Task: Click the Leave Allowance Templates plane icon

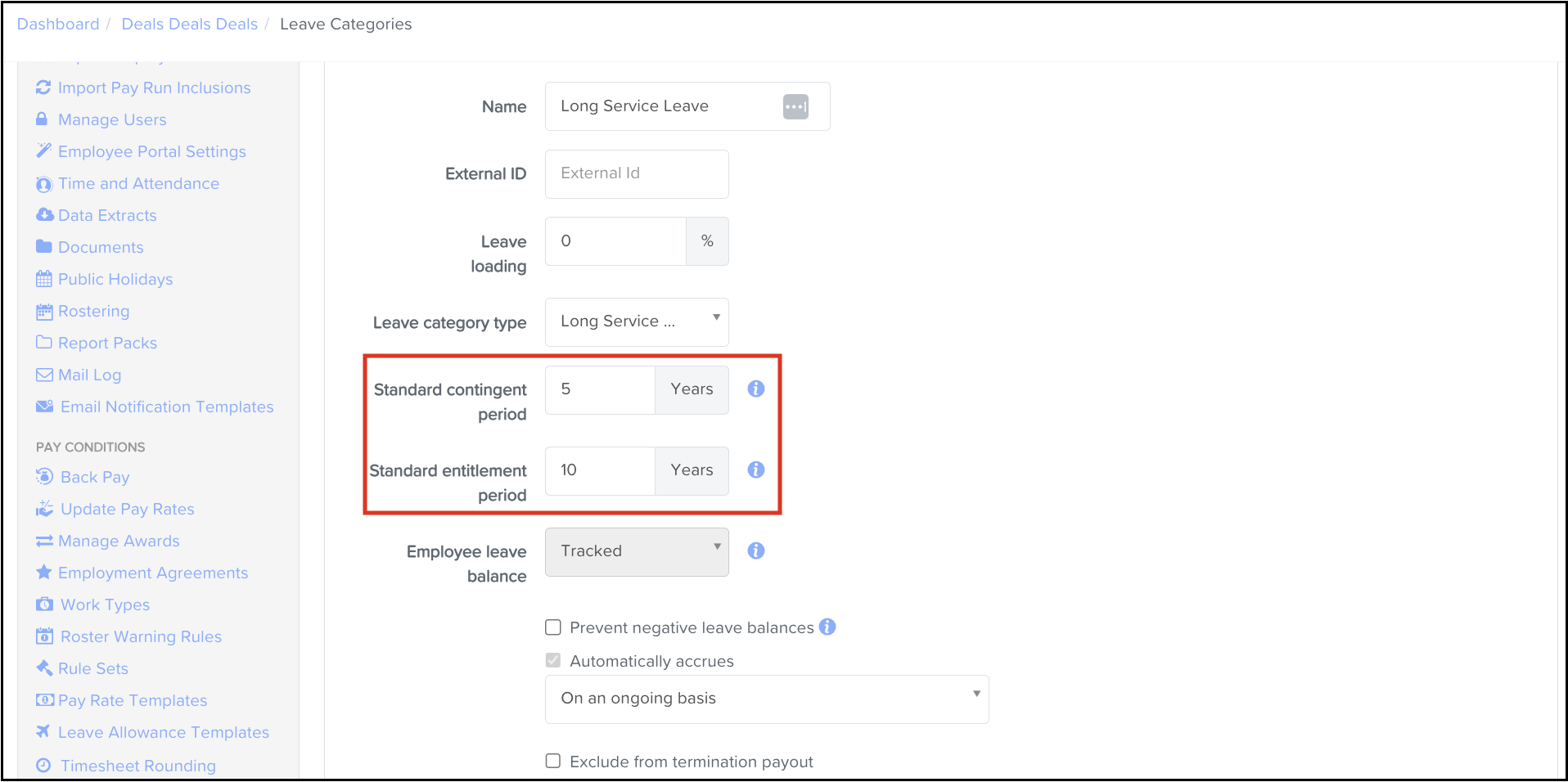Action: [43, 732]
